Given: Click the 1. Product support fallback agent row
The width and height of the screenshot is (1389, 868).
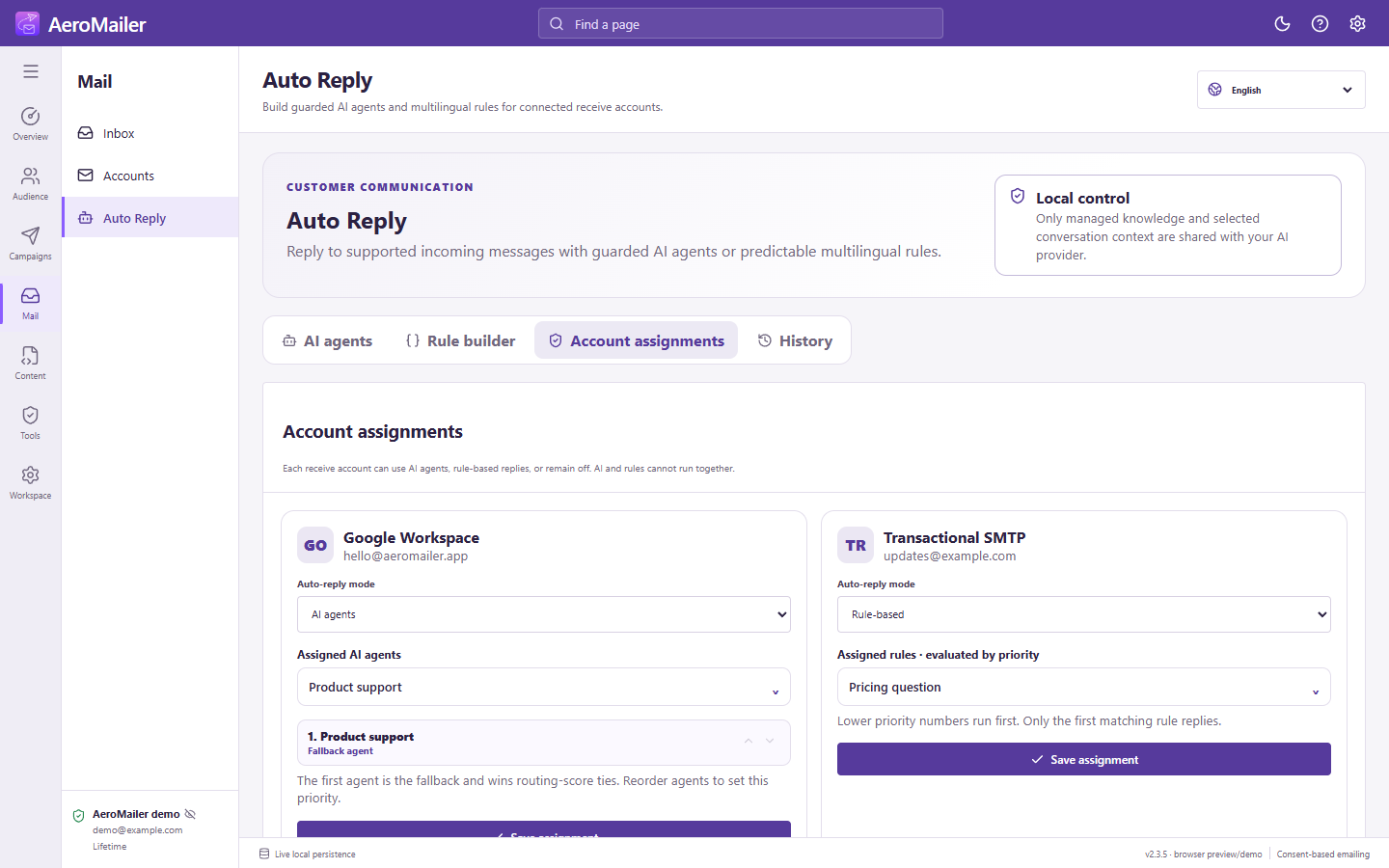Looking at the screenshot, I should 544,743.
